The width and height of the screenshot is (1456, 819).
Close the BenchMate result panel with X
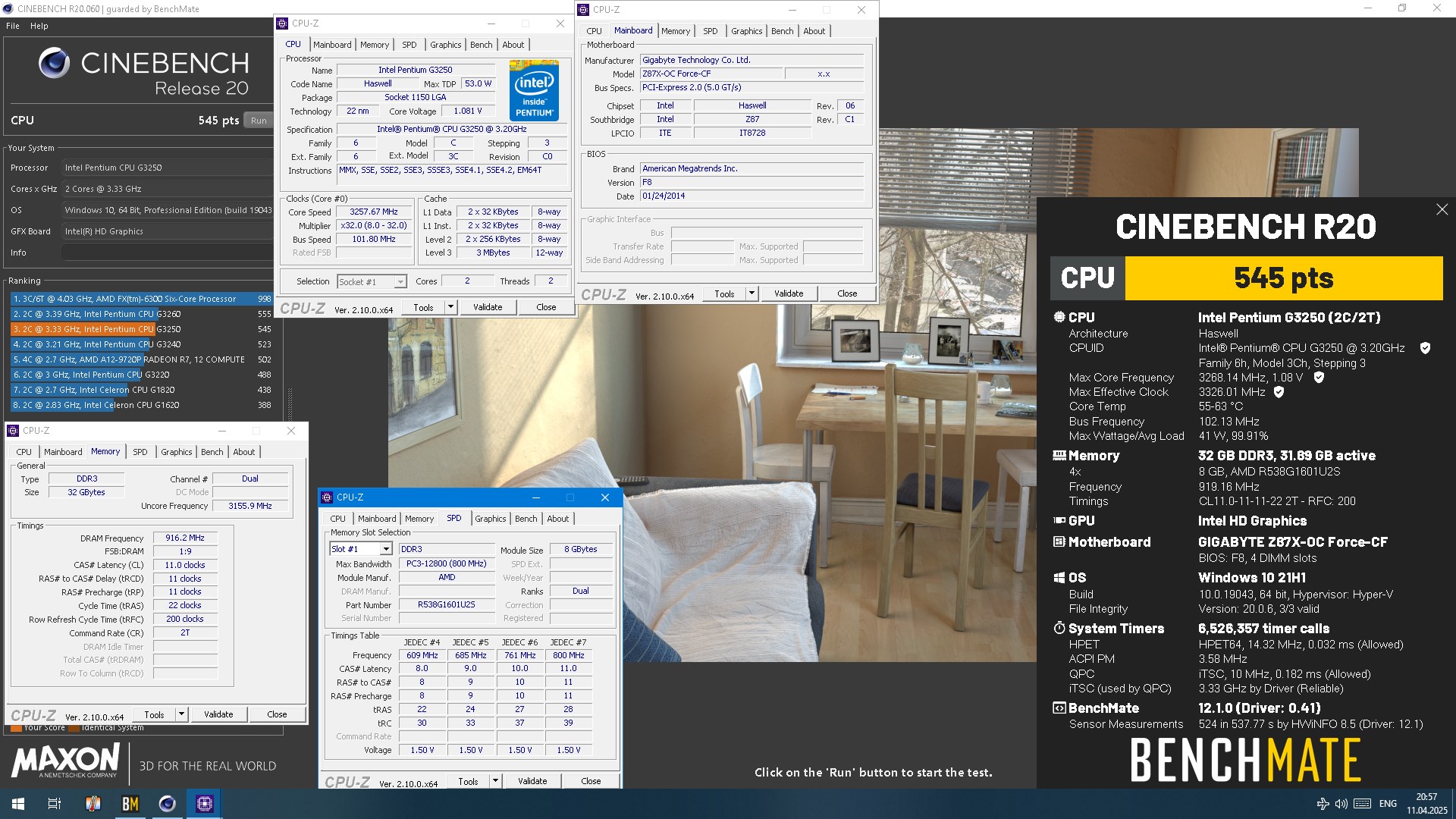tap(1442, 209)
